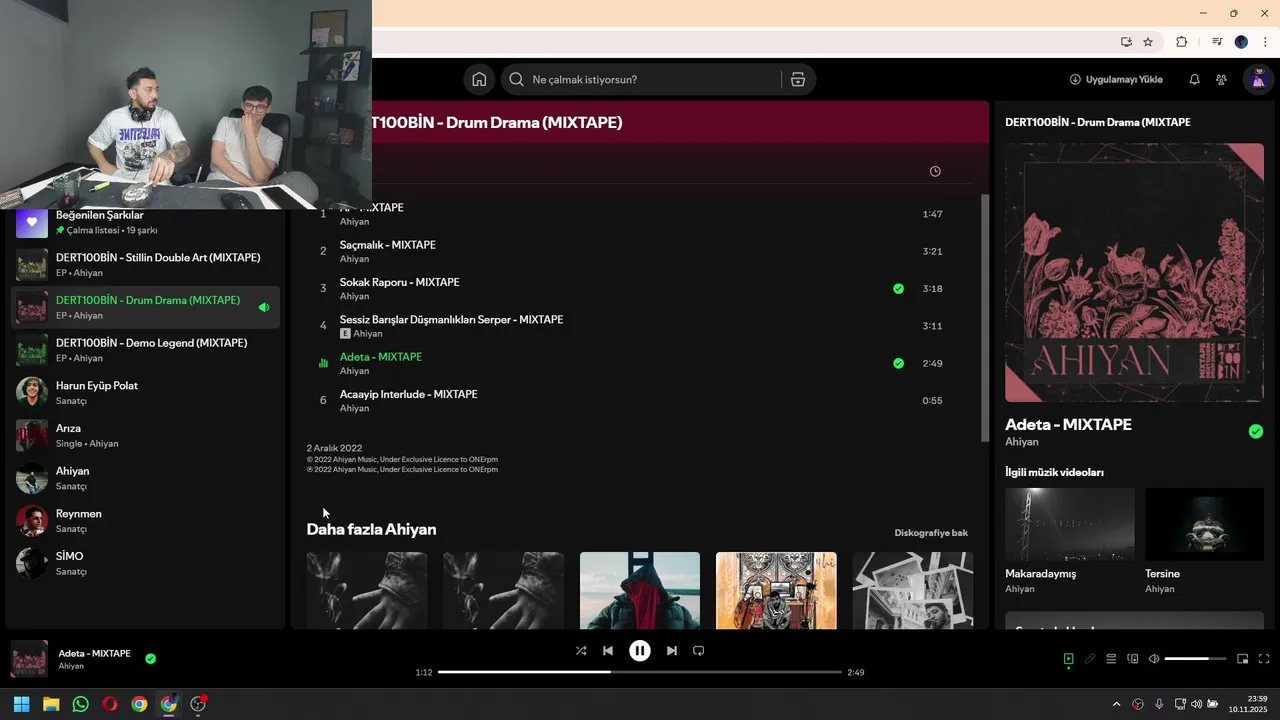The width and height of the screenshot is (1280, 720).
Task: Bookmark page with browser star icon
Action: (1148, 42)
